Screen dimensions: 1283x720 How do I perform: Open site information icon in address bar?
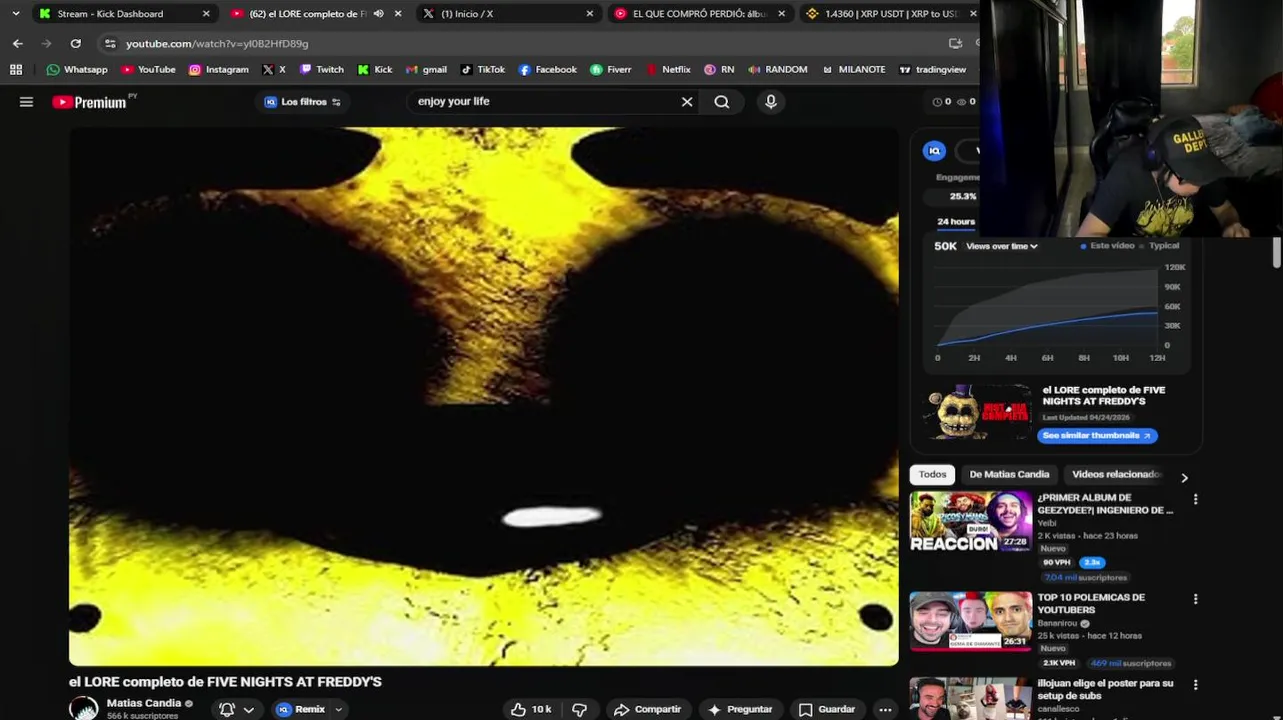[110, 43]
